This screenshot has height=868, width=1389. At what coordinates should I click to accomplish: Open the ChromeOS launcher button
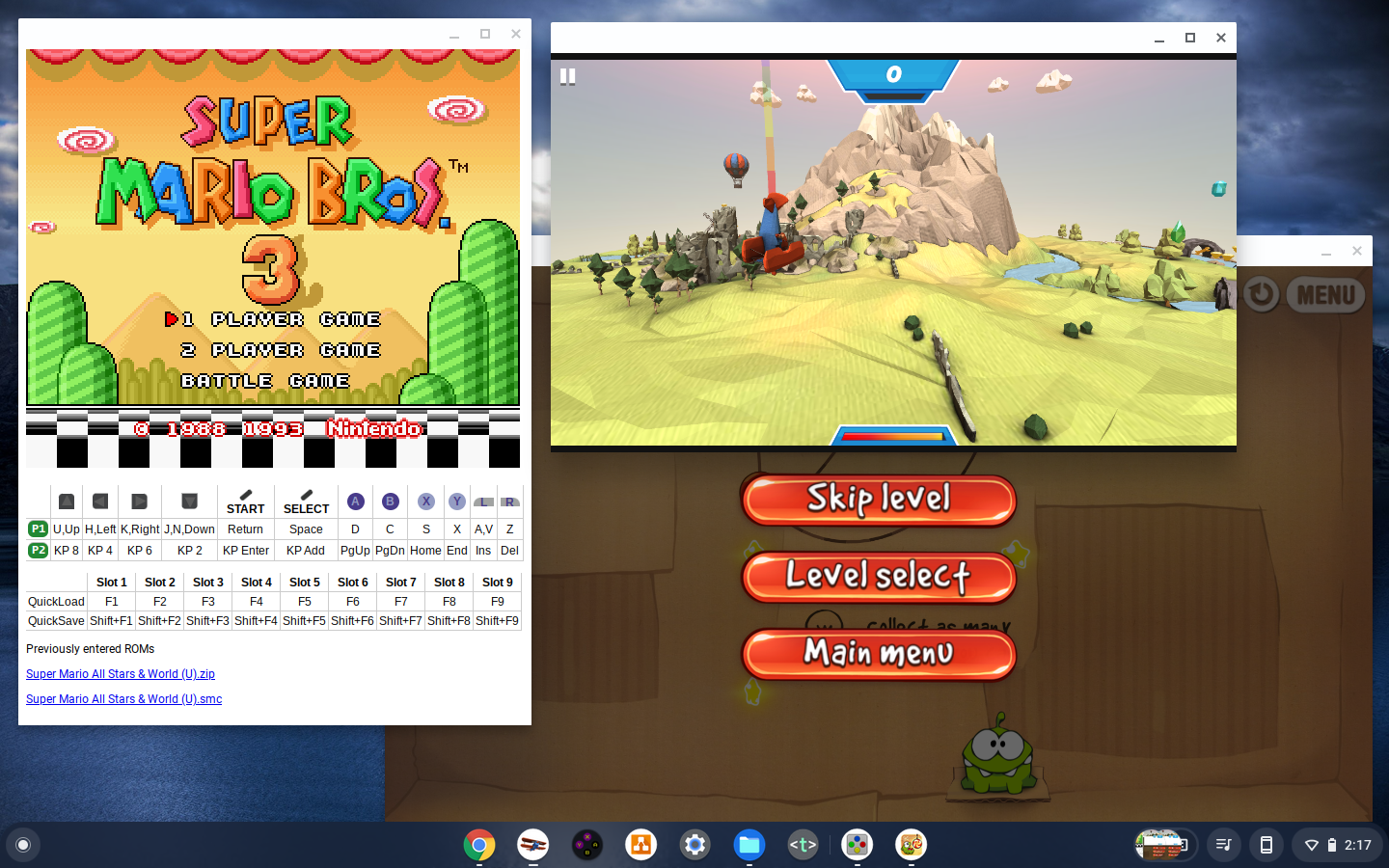(23, 845)
